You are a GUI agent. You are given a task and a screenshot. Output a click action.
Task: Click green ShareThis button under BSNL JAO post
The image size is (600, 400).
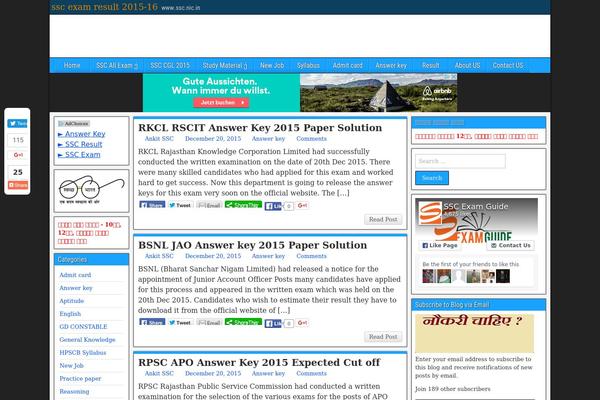point(243,322)
